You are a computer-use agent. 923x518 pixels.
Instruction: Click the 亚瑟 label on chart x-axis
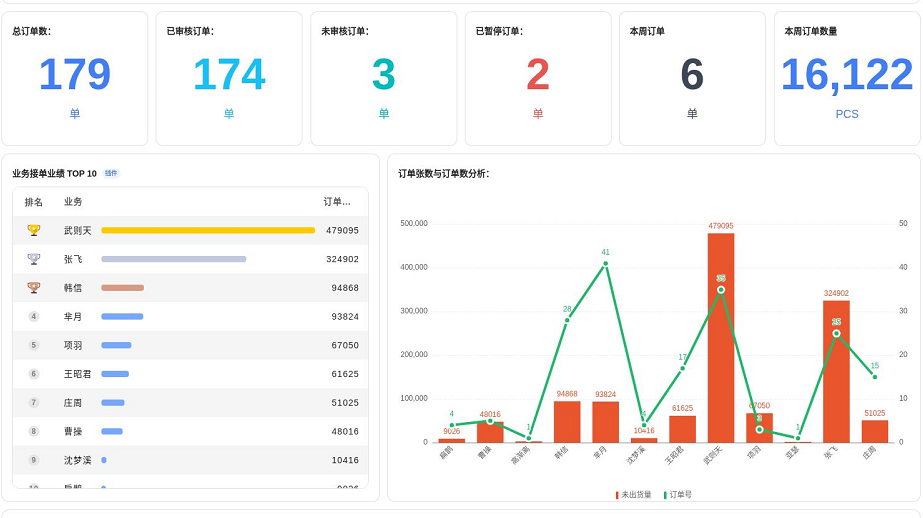coord(792,452)
